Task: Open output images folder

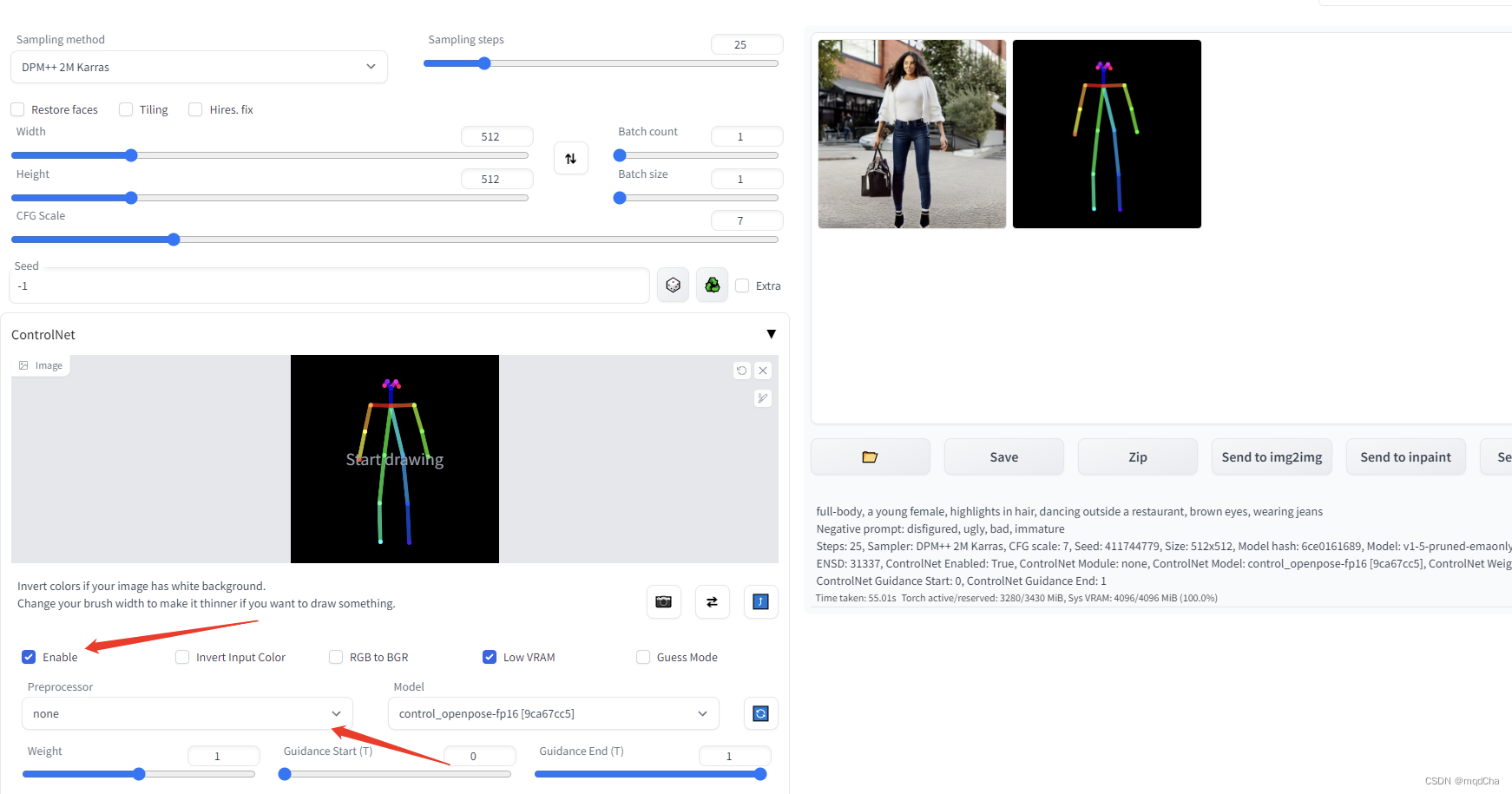Action: pyautogui.click(x=870, y=456)
